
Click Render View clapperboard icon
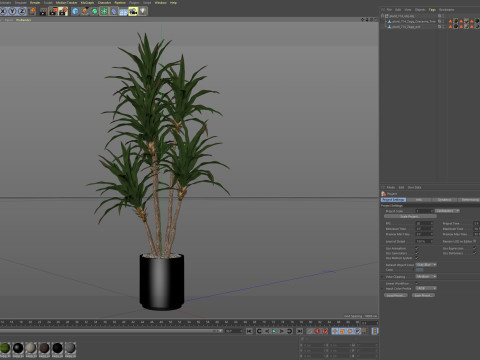(43, 11)
